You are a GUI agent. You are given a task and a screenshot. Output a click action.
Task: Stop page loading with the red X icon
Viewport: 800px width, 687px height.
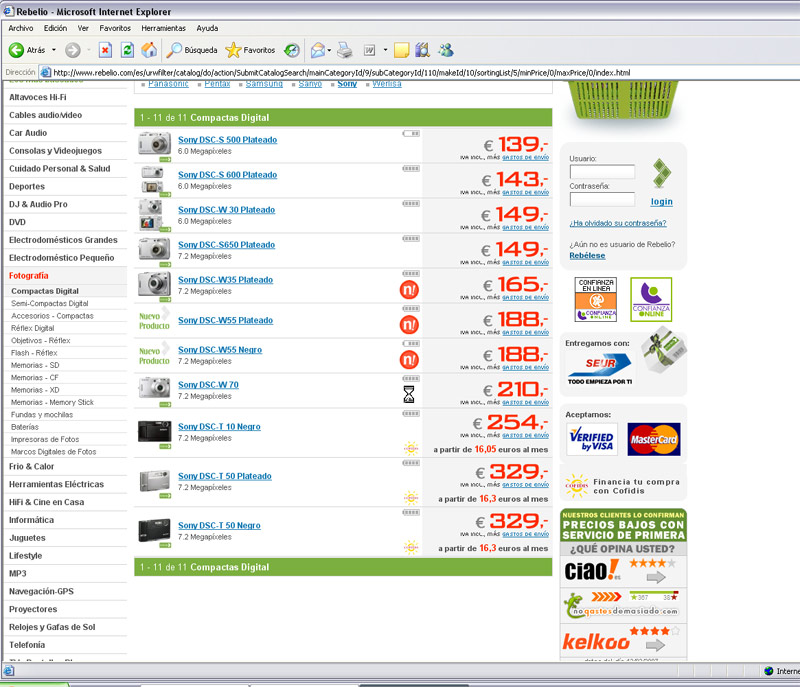tap(105, 50)
